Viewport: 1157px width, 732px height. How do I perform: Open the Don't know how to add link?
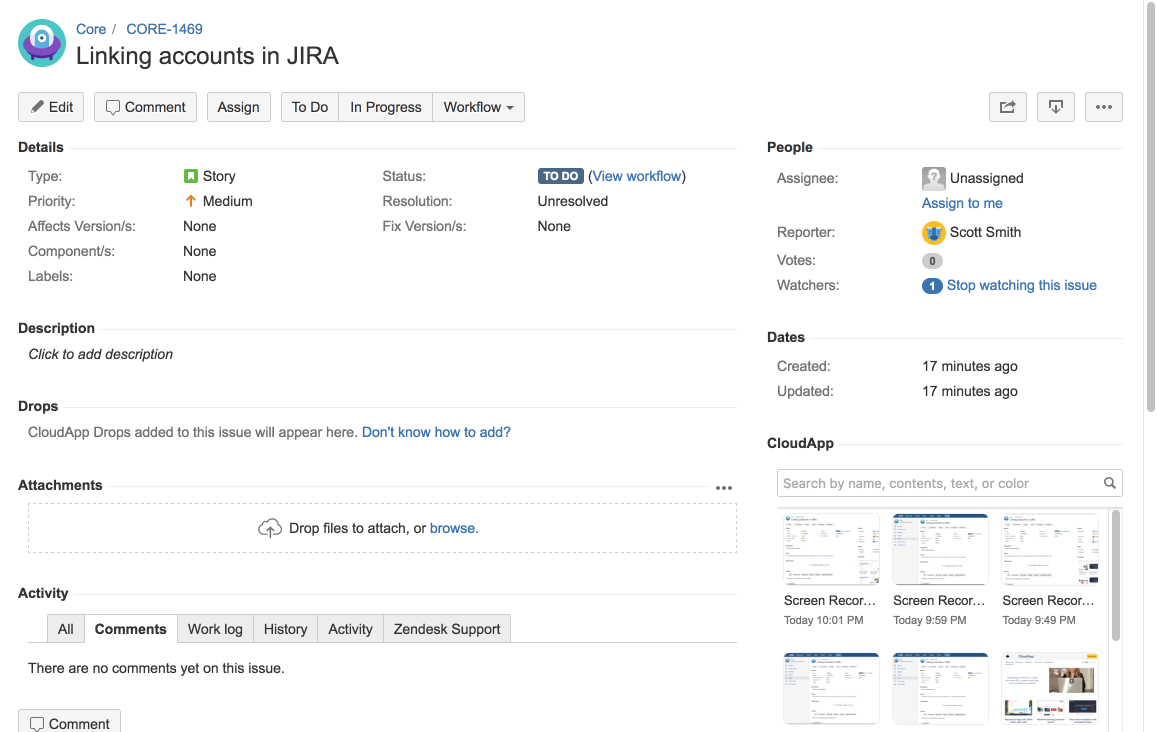coord(436,432)
